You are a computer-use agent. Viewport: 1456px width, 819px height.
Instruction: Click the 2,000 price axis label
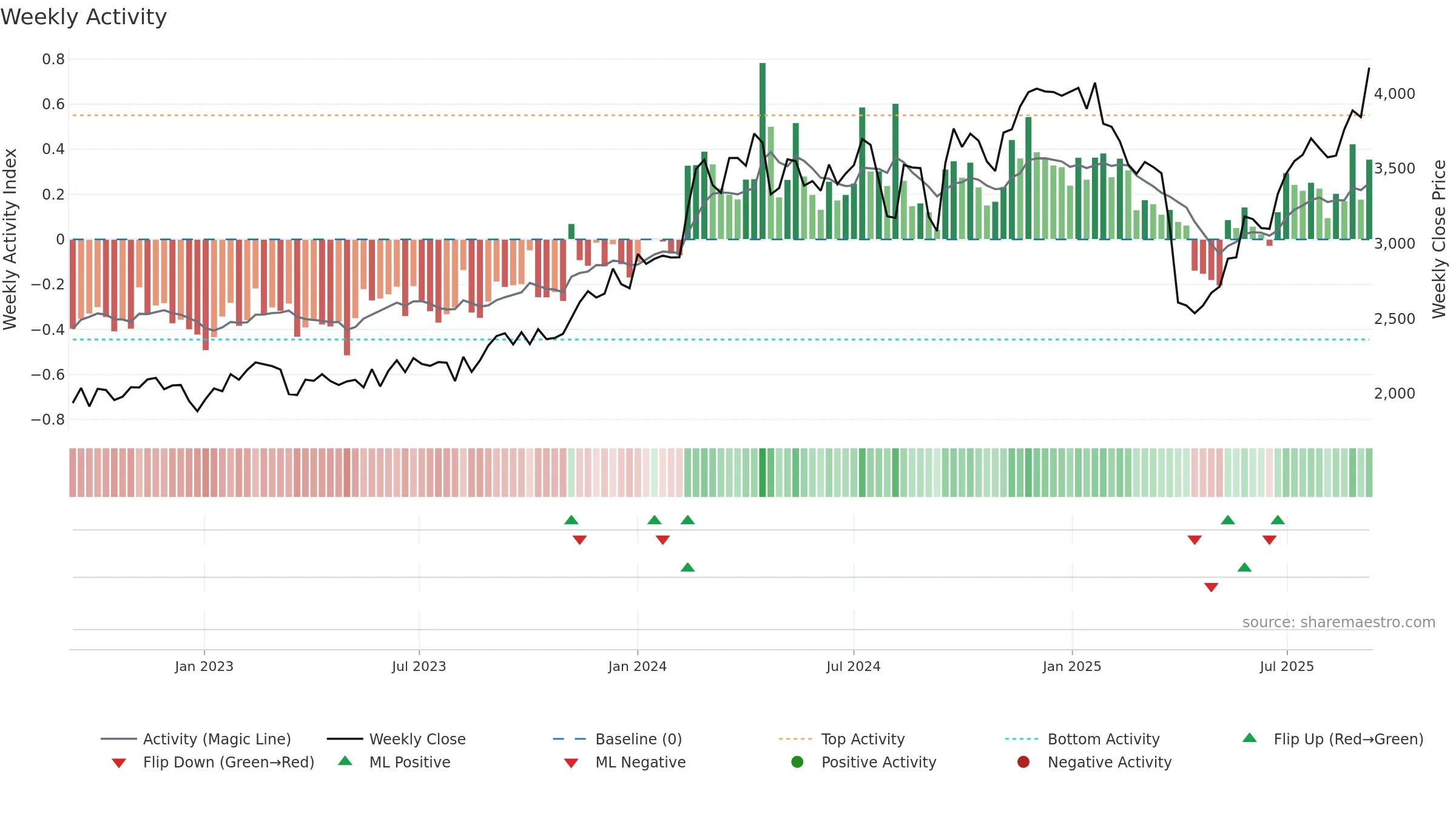point(1395,394)
